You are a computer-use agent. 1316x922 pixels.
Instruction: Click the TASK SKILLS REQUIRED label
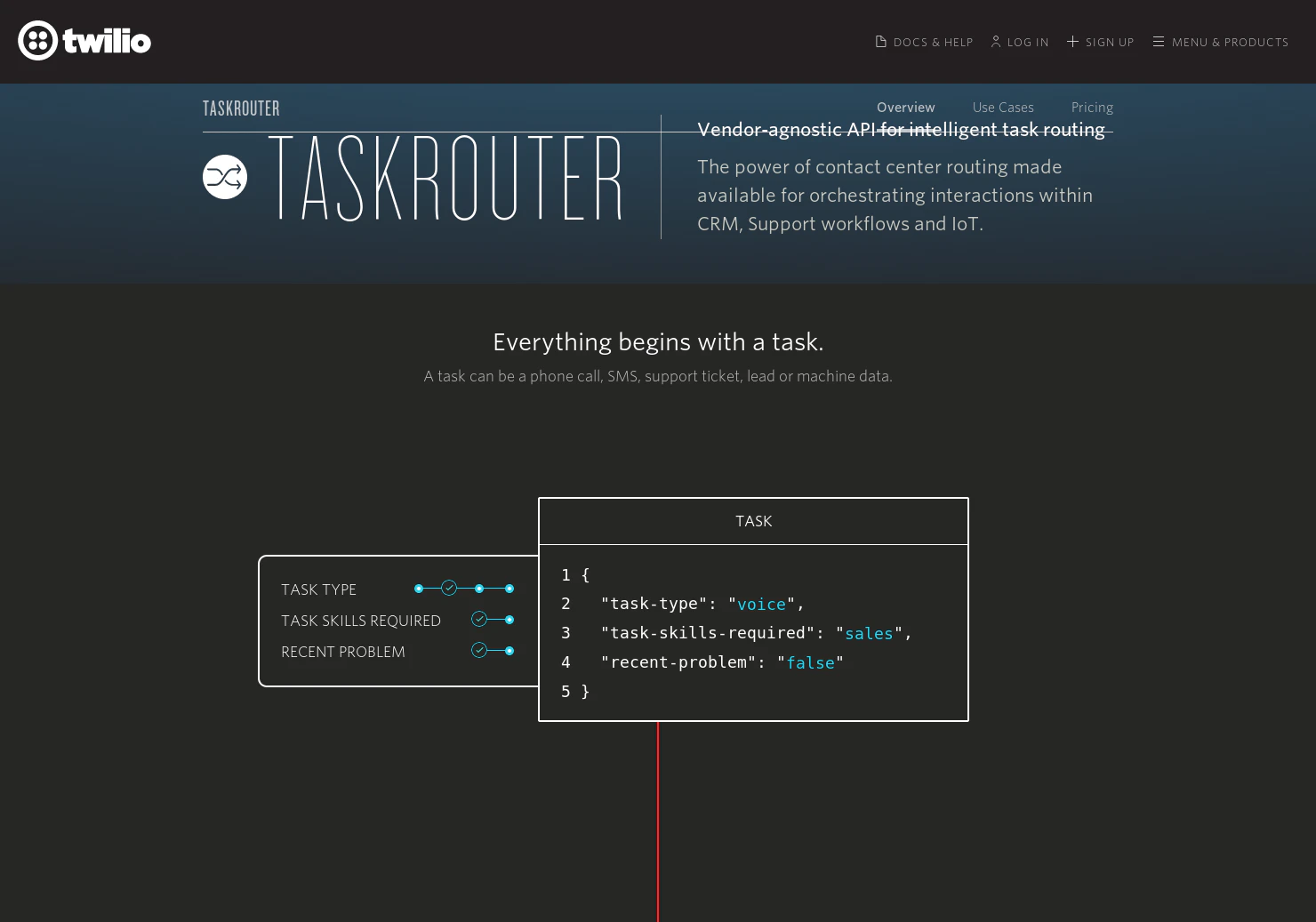[361, 621]
